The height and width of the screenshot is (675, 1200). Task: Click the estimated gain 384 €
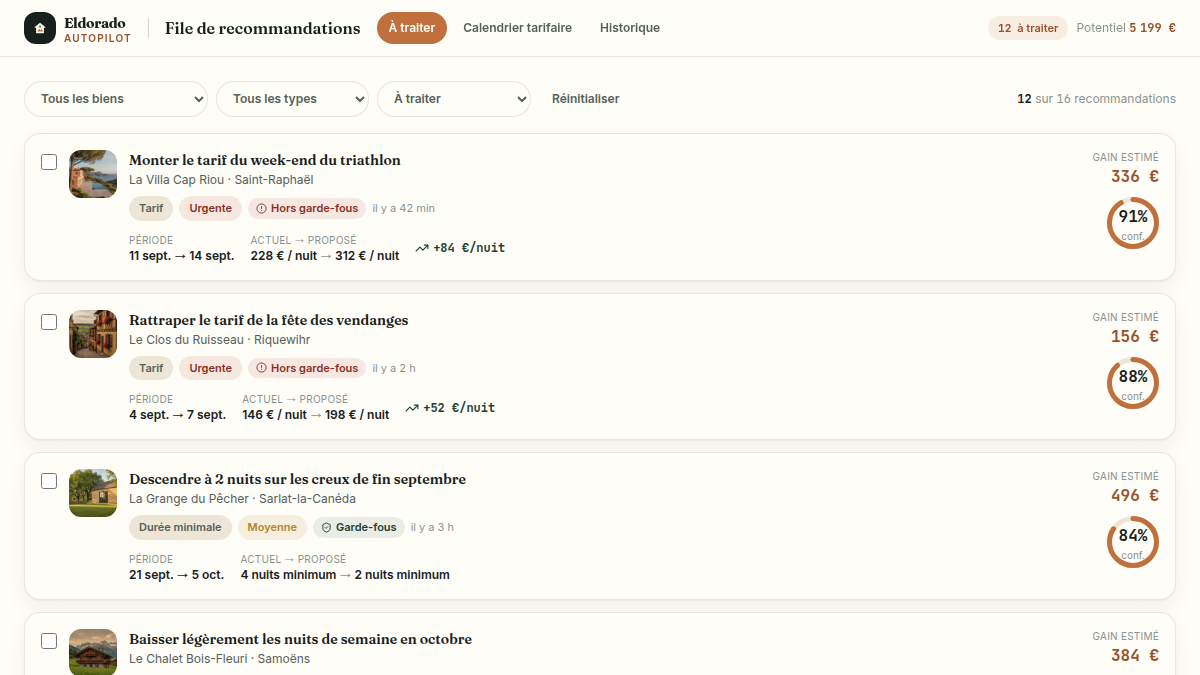pos(1135,656)
